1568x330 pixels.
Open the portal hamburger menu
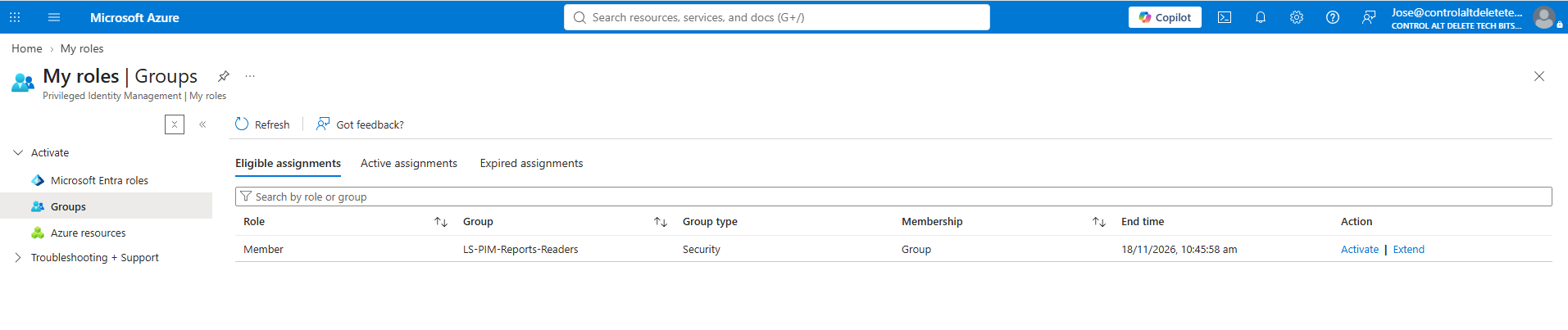pyautogui.click(x=54, y=17)
